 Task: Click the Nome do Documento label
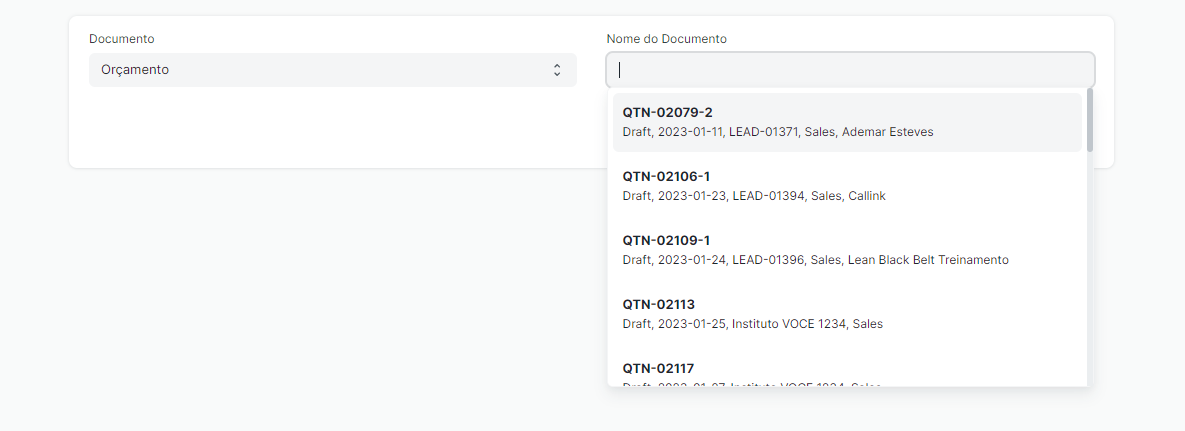click(667, 39)
